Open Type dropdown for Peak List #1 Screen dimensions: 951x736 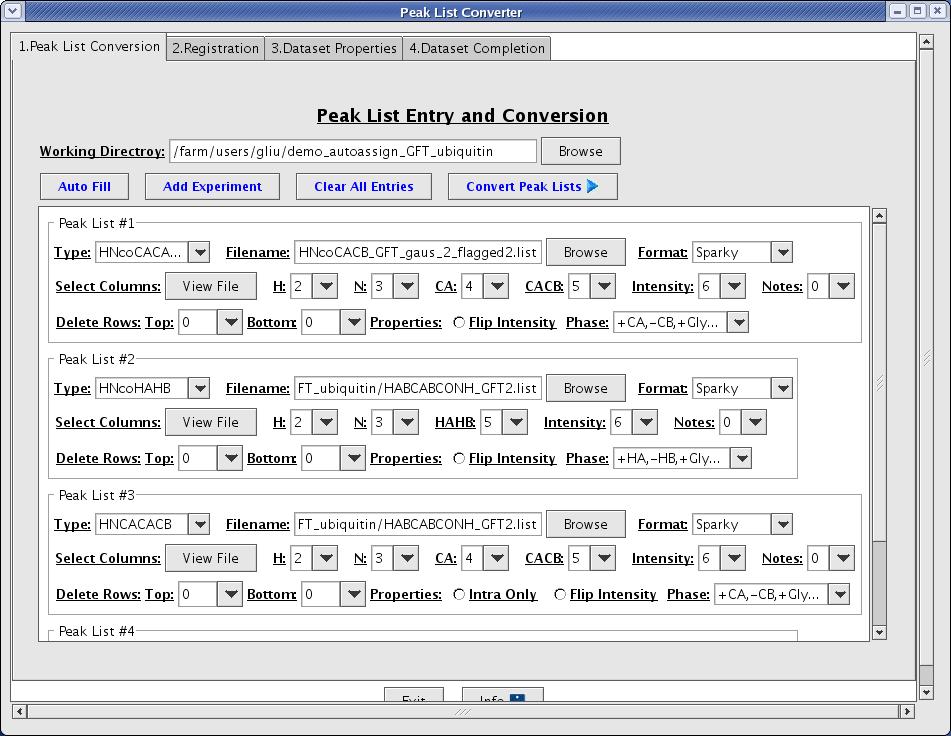coord(198,253)
